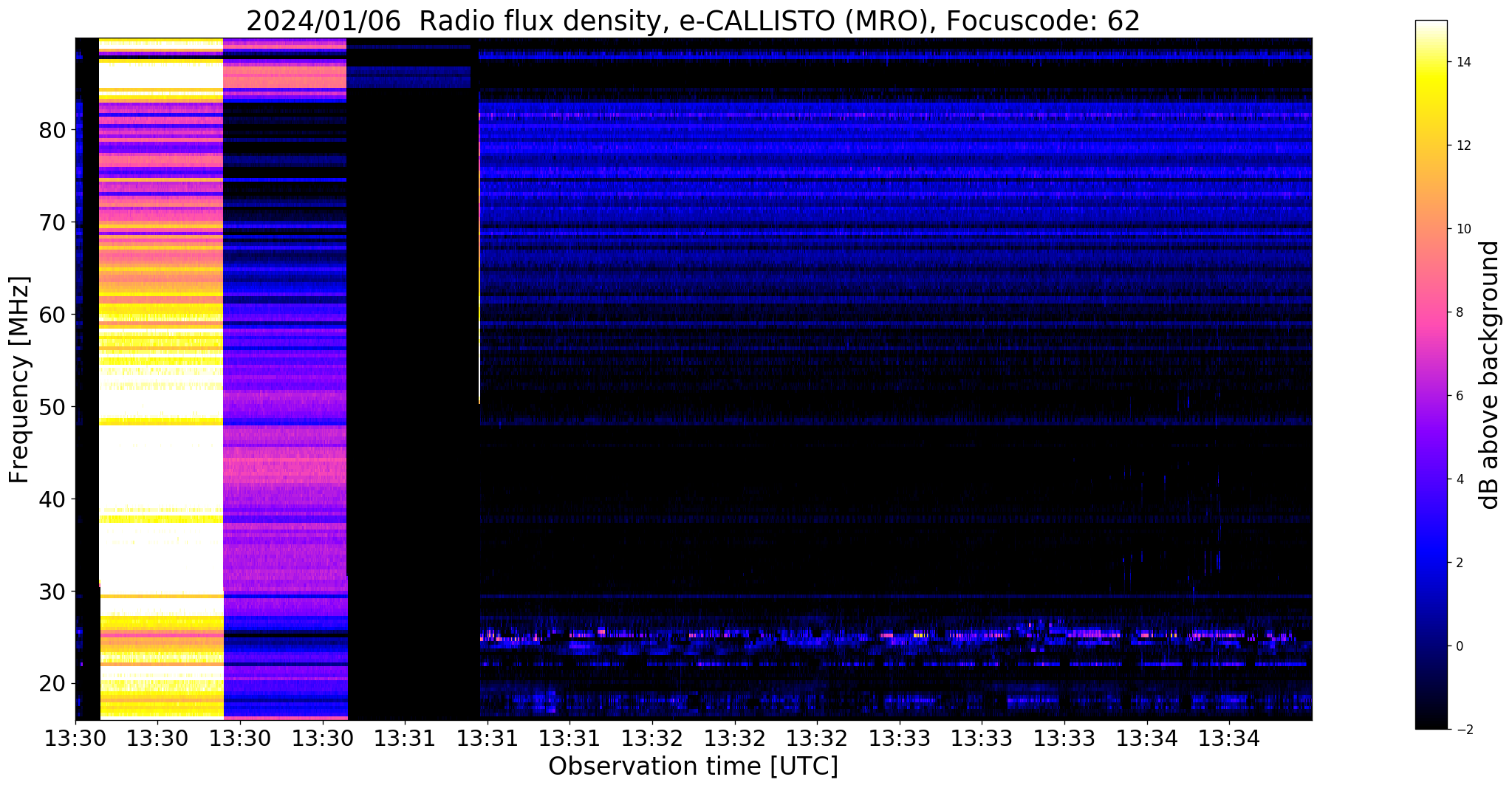This screenshot has width=1512, height=788.
Task: Click the 2 tick on the colorbar scale
Action: pyautogui.click(x=1459, y=563)
